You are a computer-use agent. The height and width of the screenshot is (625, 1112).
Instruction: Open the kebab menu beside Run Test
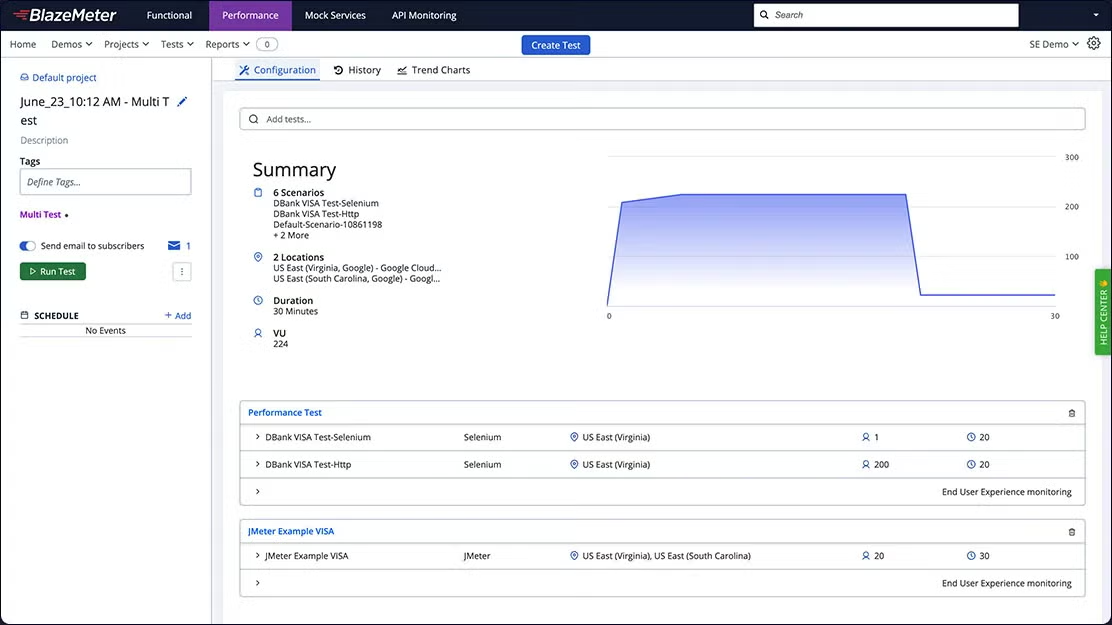(181, 271)
